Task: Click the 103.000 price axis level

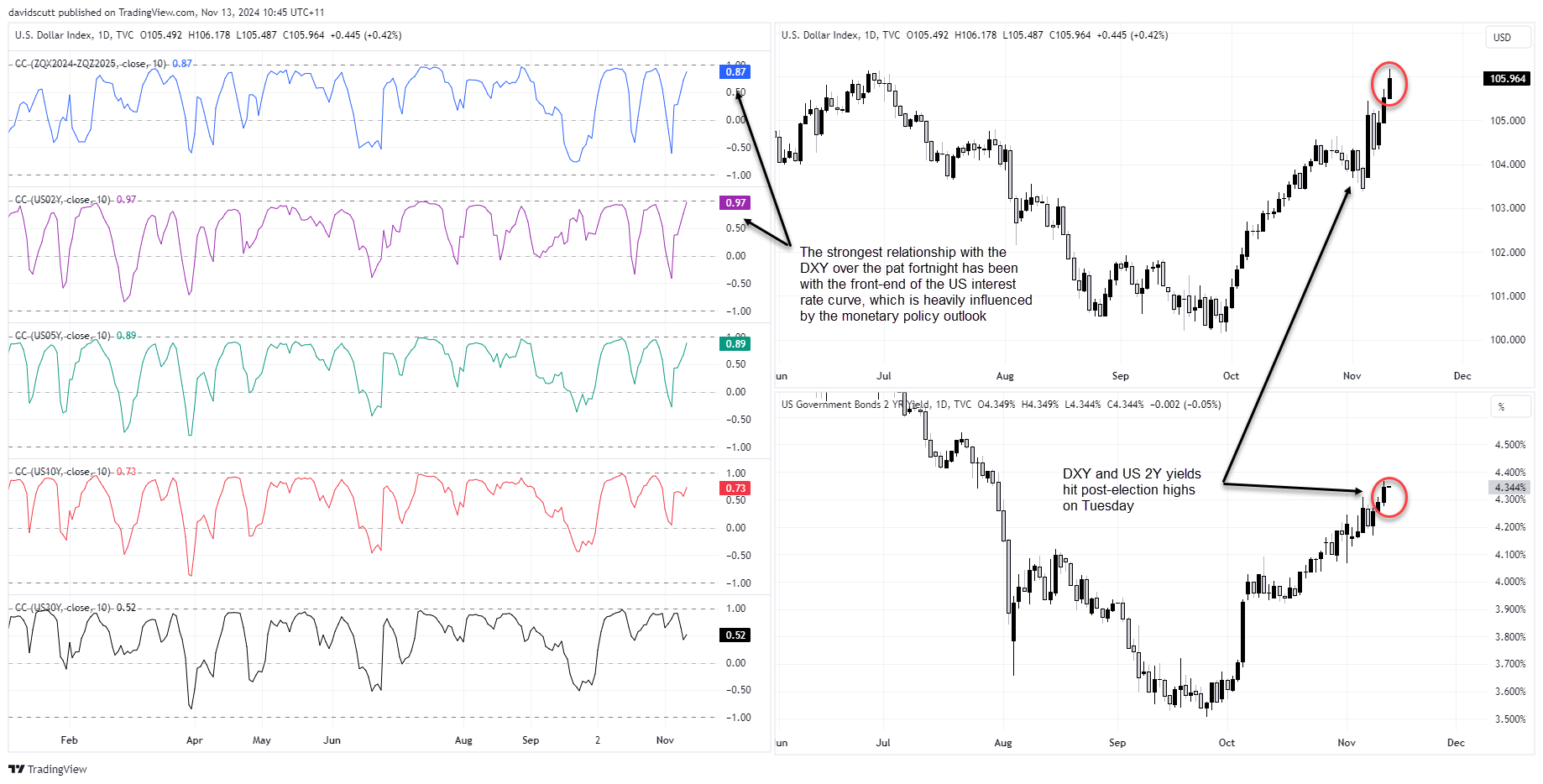Action: coord(1508,208)
